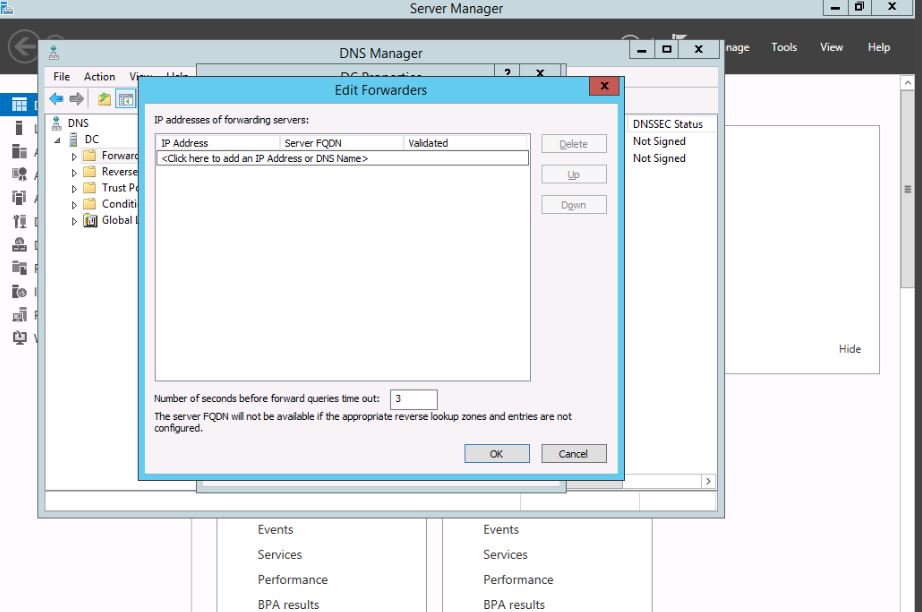The image size is (922, 612).
Task: Click the Global Logs icon in tree
Action: click(x=91, y=220)
